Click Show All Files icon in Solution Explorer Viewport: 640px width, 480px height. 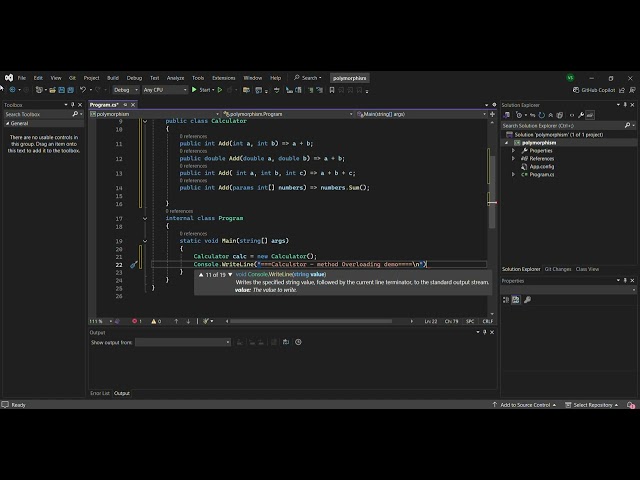coord(560,115)
